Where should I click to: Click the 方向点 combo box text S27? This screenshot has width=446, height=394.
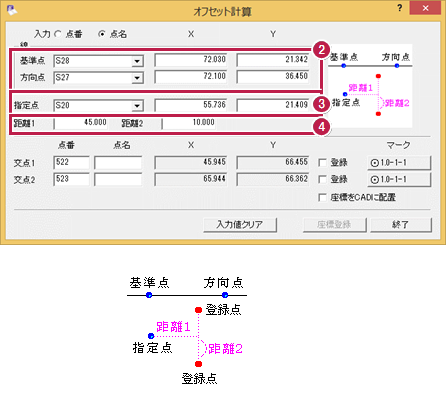point(62,77)
